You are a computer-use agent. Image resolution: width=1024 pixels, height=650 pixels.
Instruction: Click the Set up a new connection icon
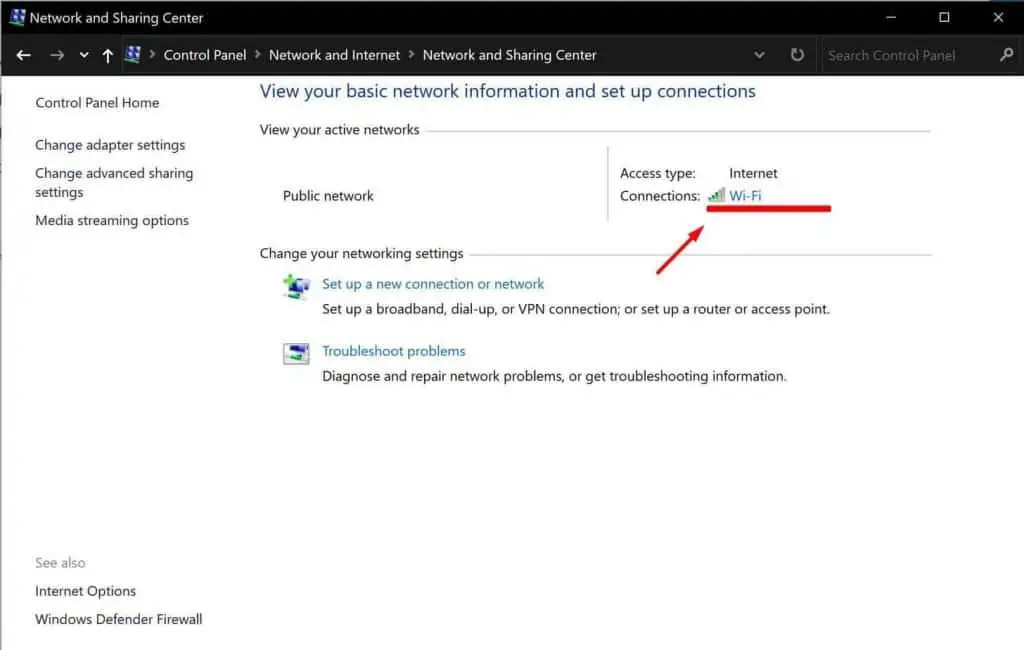click(296, 286)
